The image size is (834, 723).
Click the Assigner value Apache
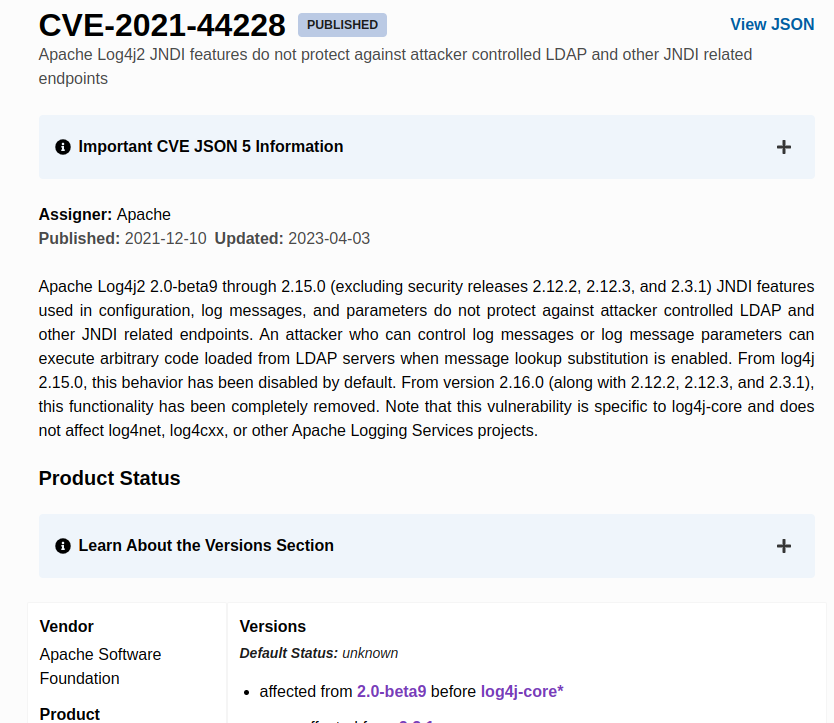click(144, 214)
